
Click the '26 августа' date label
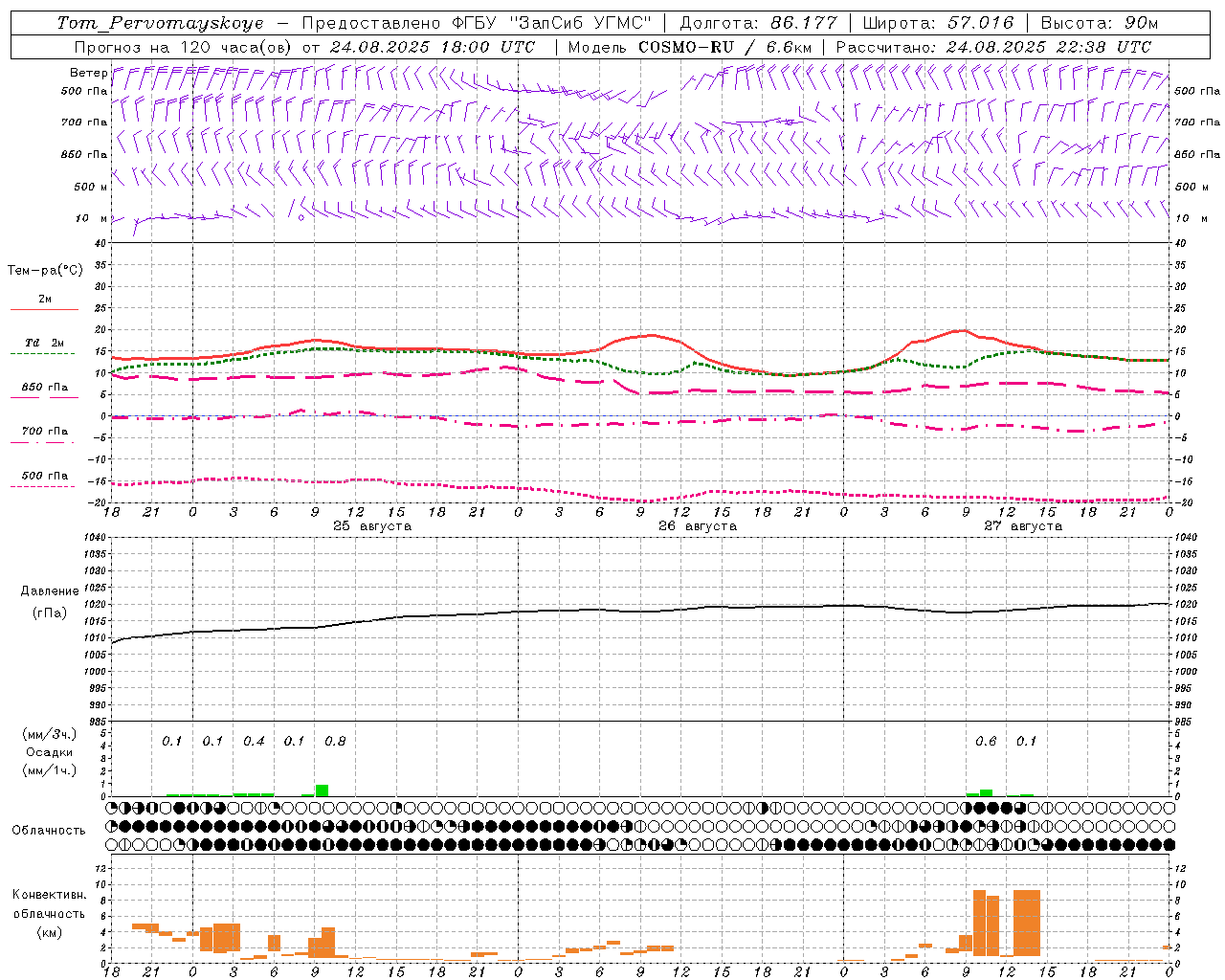coord(698,526)
